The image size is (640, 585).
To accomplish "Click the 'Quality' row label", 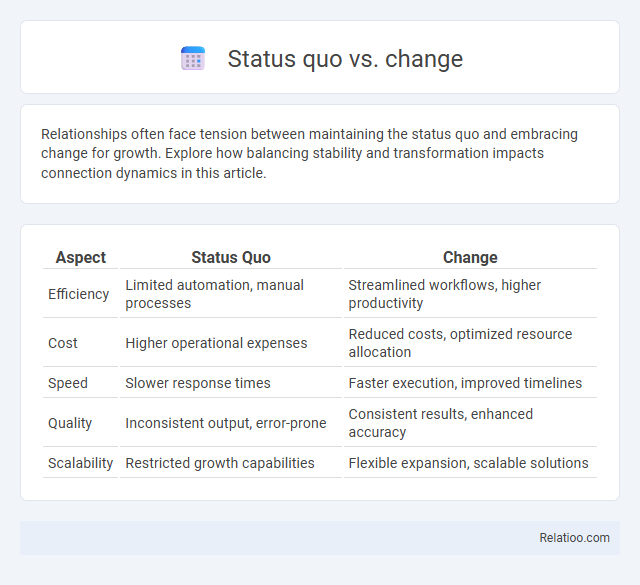I will [70, 423].
